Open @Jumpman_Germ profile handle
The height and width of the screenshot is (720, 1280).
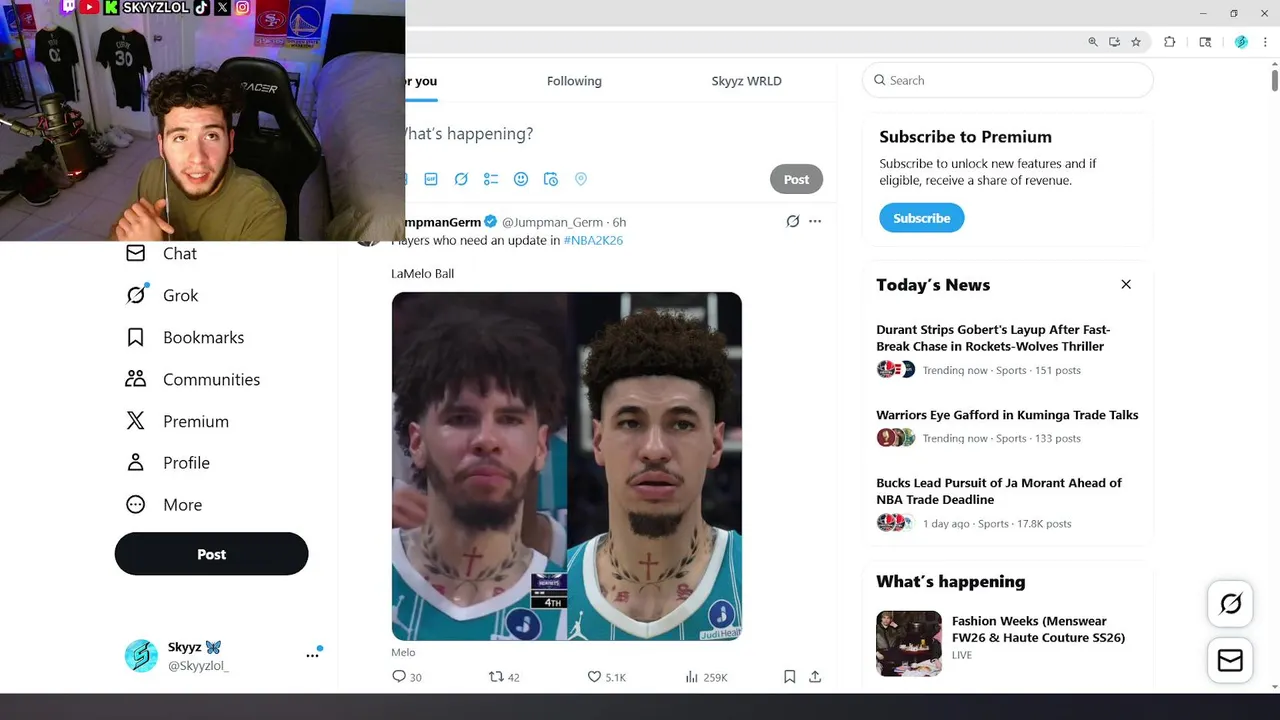(552, 222)
